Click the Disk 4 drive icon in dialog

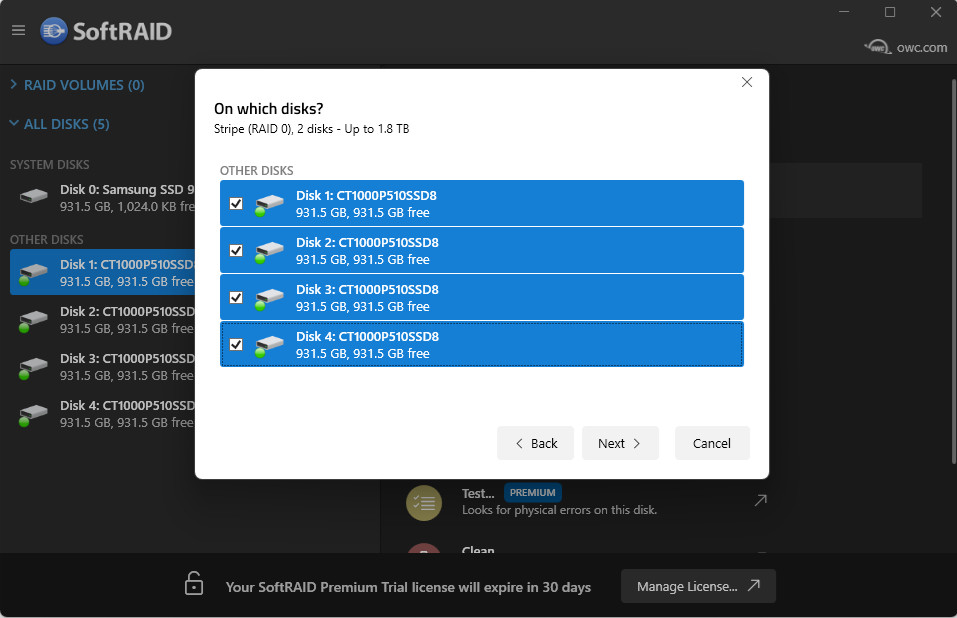269,345
